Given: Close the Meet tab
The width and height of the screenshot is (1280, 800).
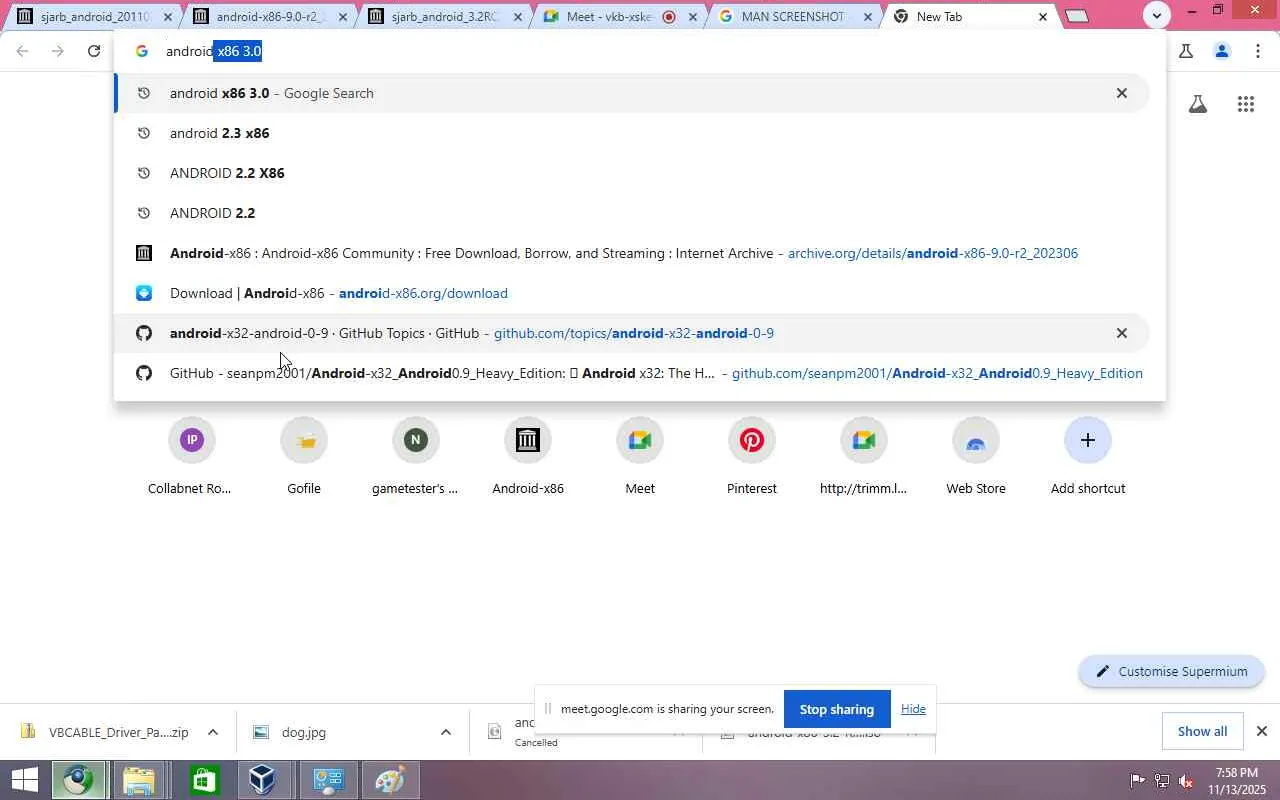Looking at the screenshot, I should (x=693, y=17).
